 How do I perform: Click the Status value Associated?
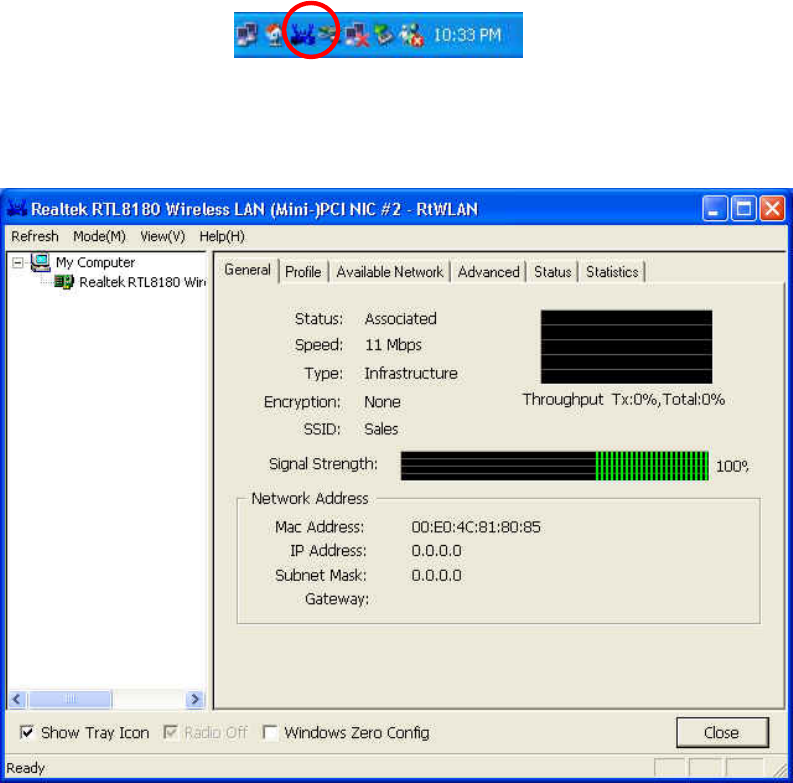(400, 319)
